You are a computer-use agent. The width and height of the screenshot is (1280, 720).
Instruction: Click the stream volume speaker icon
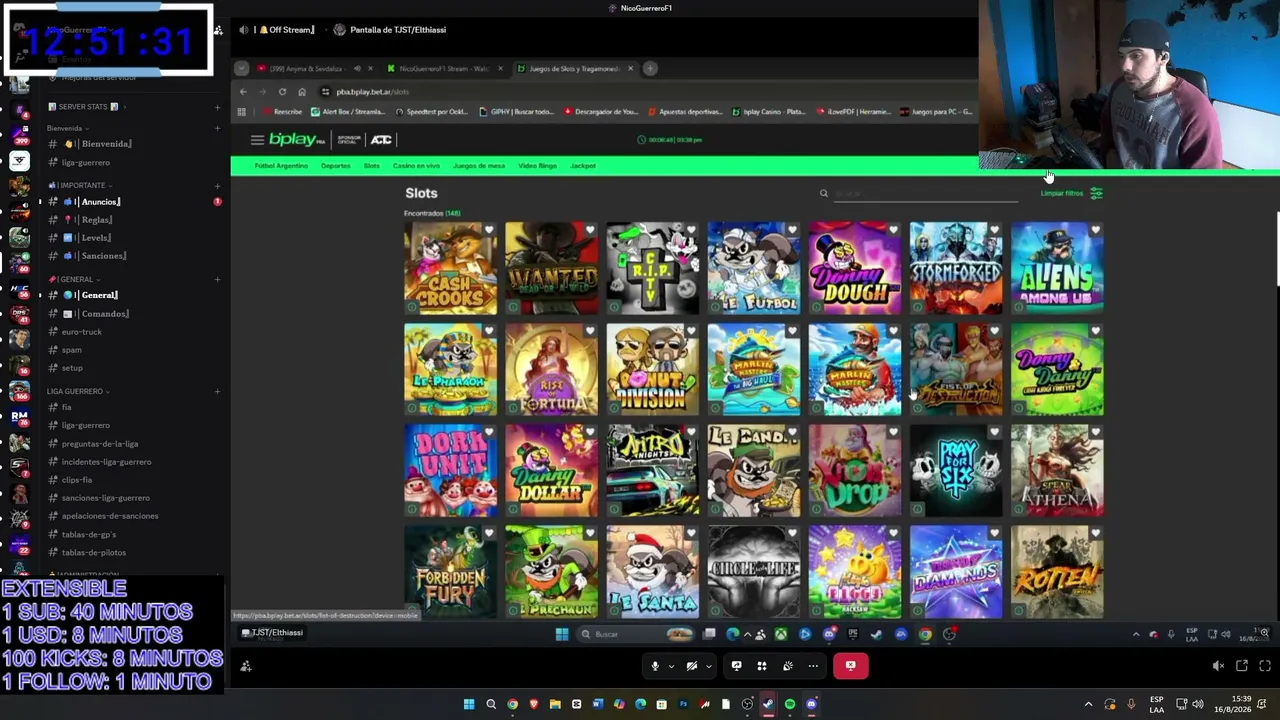point(1218,666)
